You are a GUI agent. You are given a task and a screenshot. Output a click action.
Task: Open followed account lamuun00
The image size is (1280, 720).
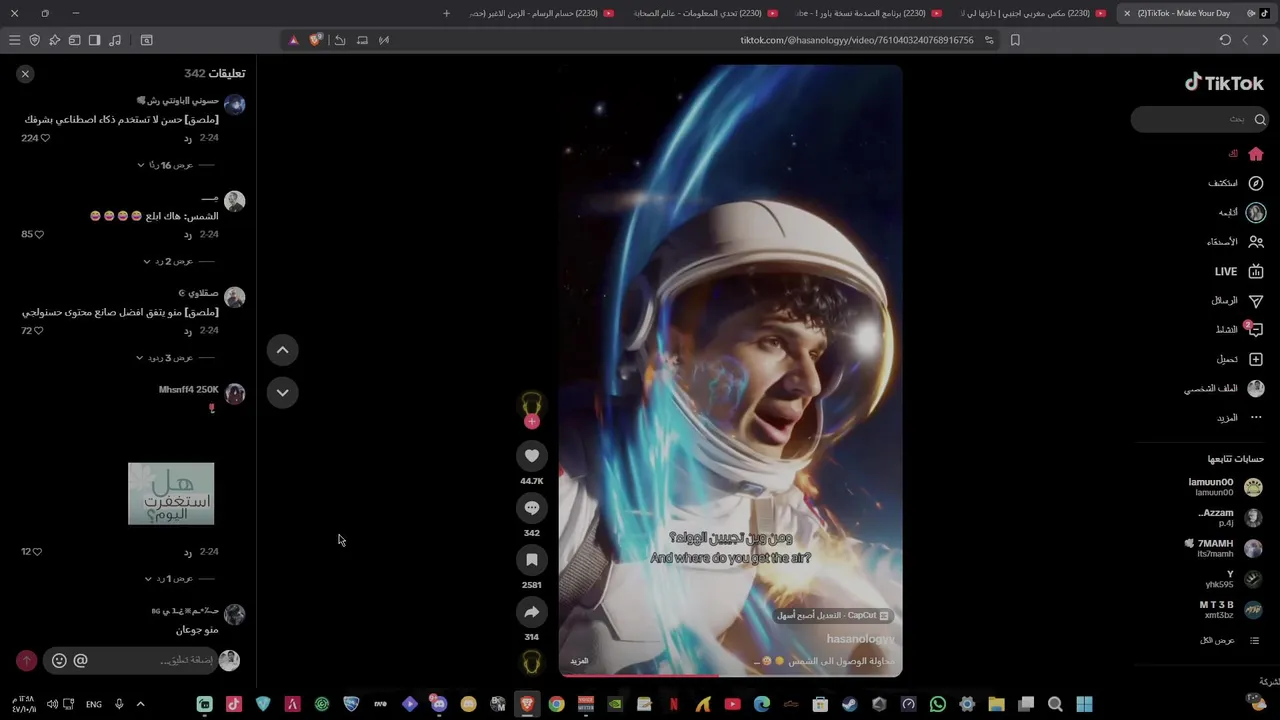coord(1224,487)
